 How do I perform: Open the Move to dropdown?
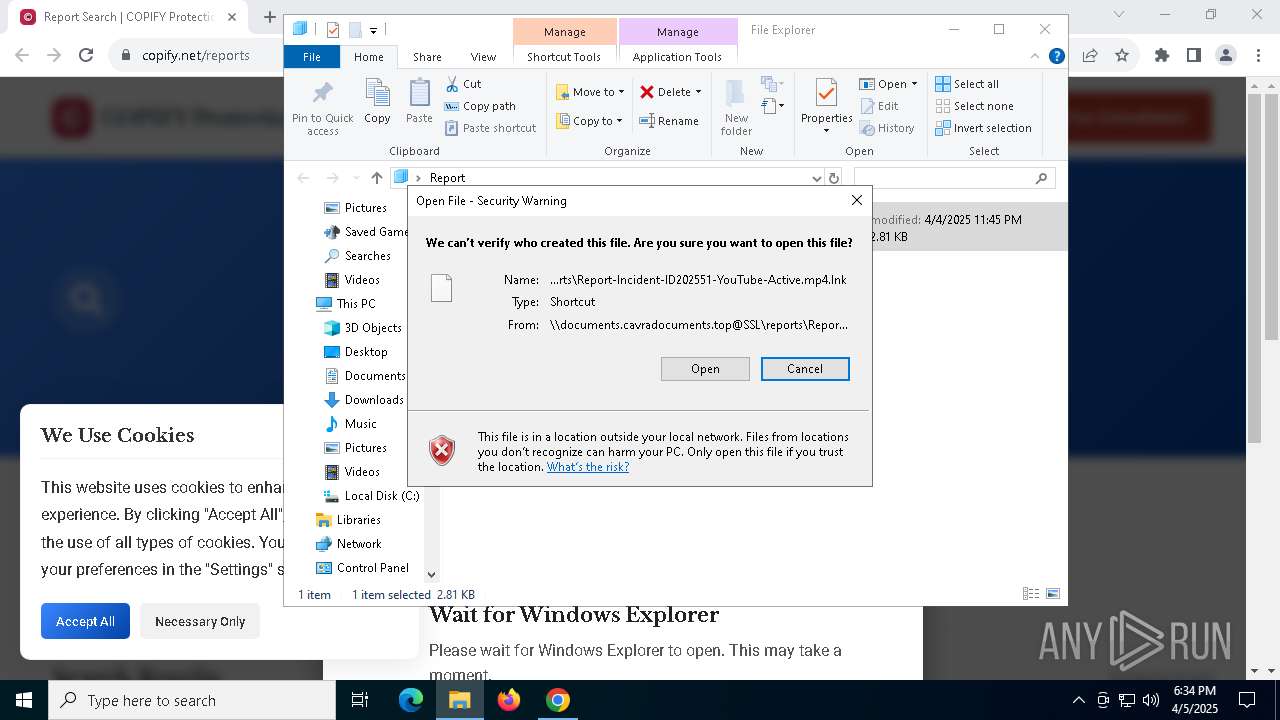[x=590, y=92]
